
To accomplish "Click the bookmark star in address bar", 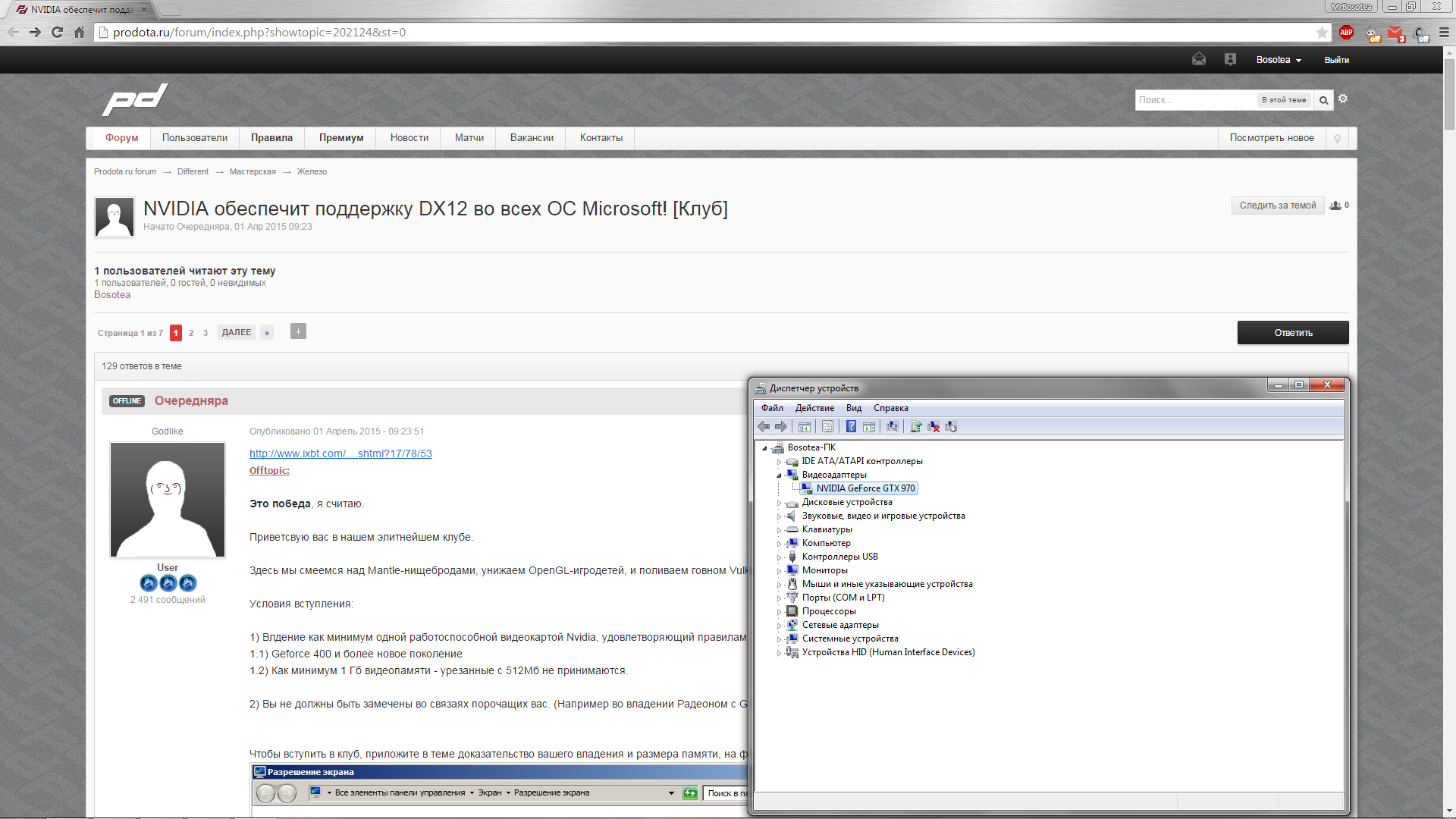I will coord(1322,33).
